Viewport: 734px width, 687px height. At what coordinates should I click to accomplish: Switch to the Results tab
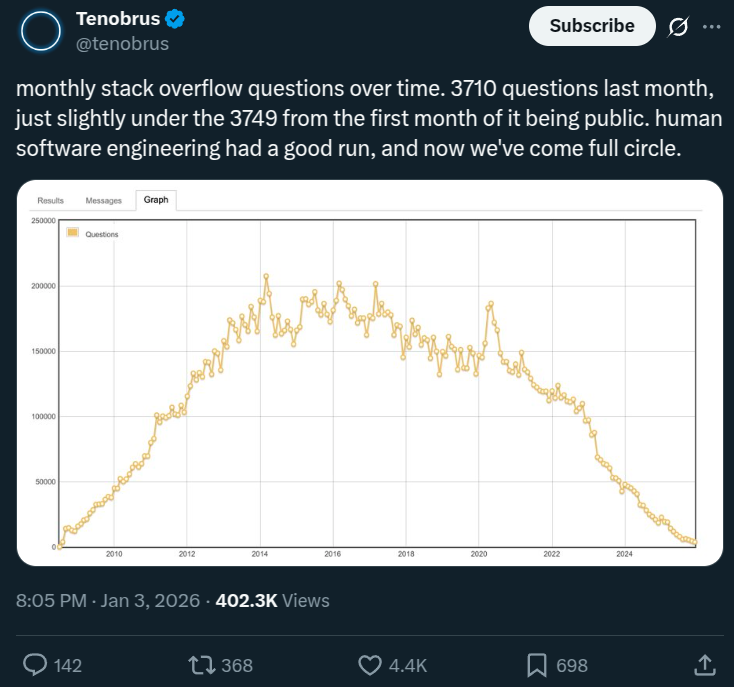click(x=51, y=200)
